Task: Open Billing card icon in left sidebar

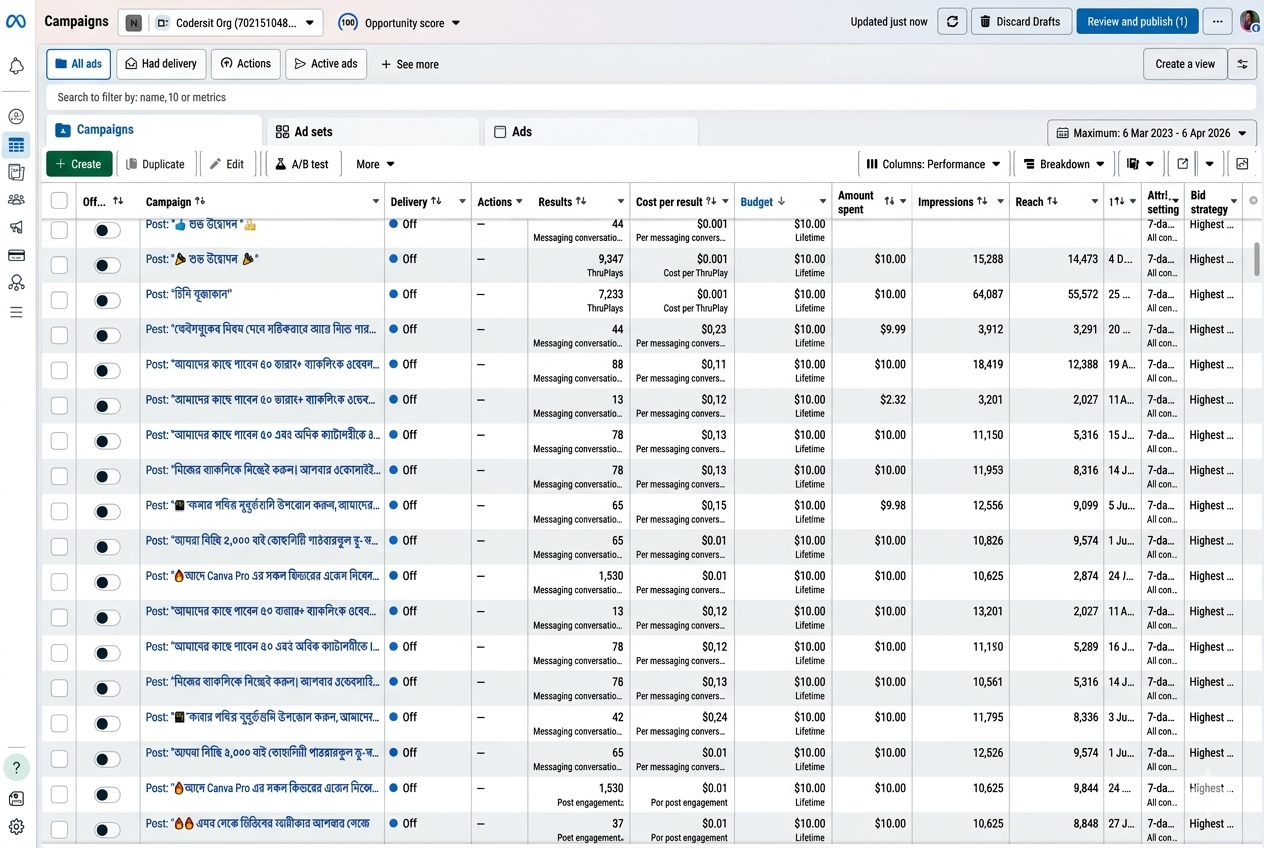Action: coord(16,255)
